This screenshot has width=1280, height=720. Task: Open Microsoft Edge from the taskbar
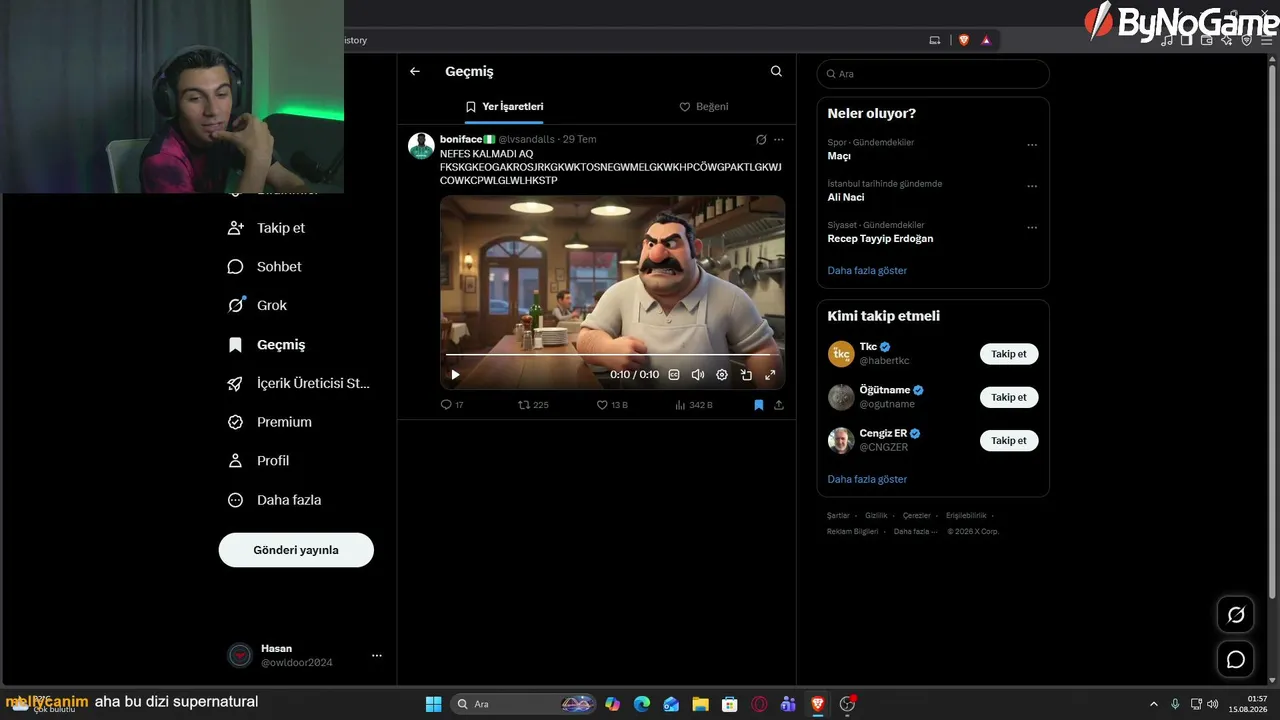(642, 704)
